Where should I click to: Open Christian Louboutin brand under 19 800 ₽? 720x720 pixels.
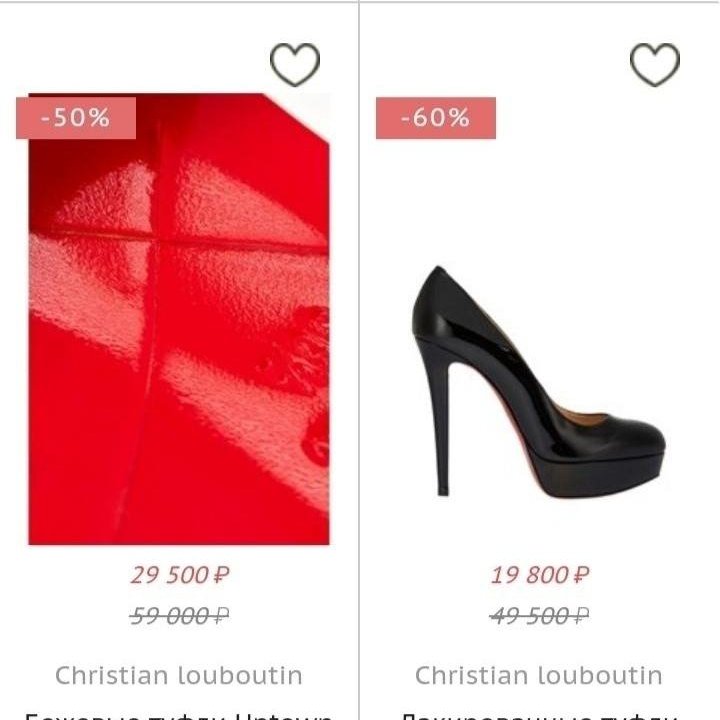click(x=539, y=675)
